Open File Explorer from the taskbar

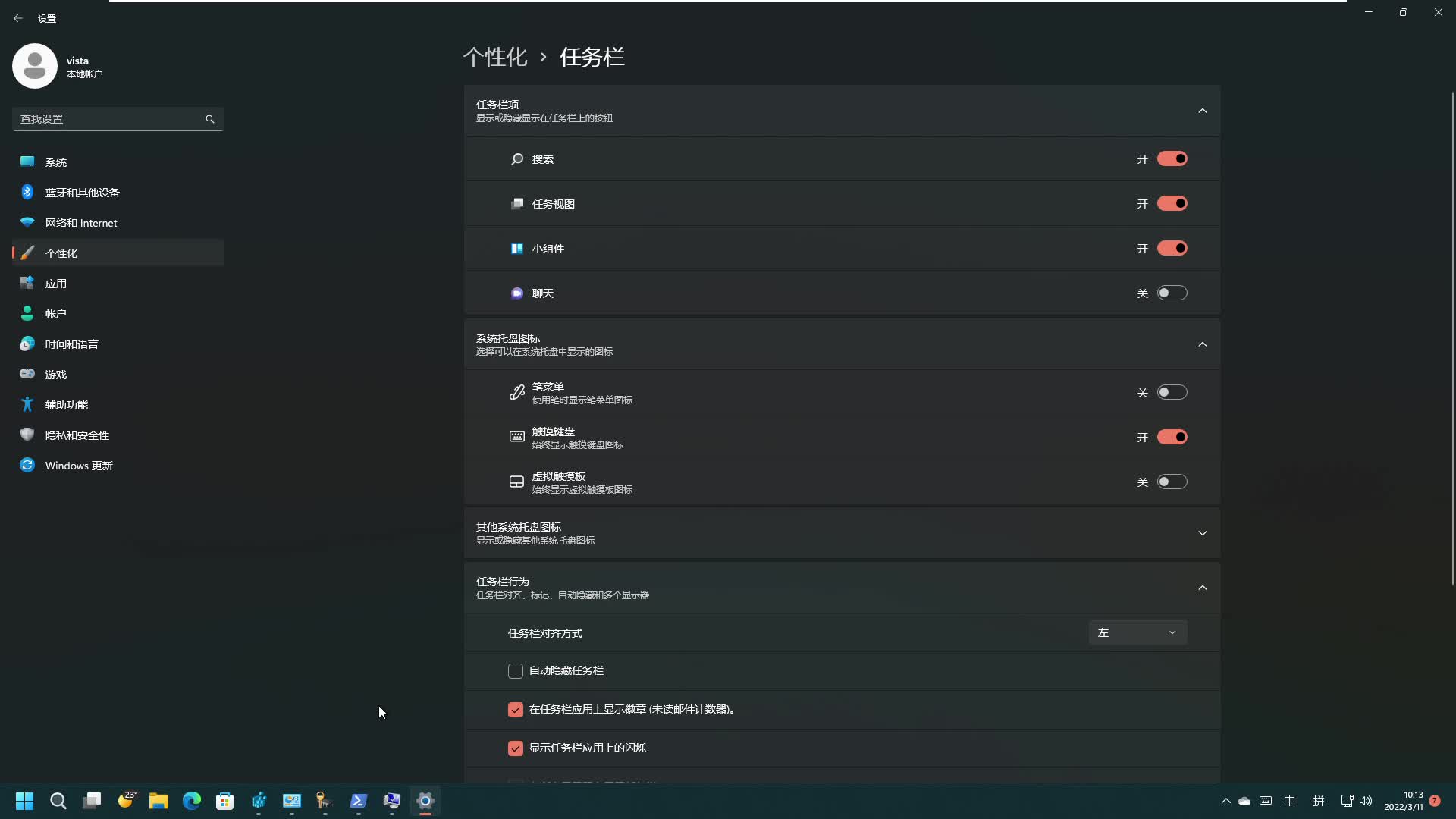(158, 801)
